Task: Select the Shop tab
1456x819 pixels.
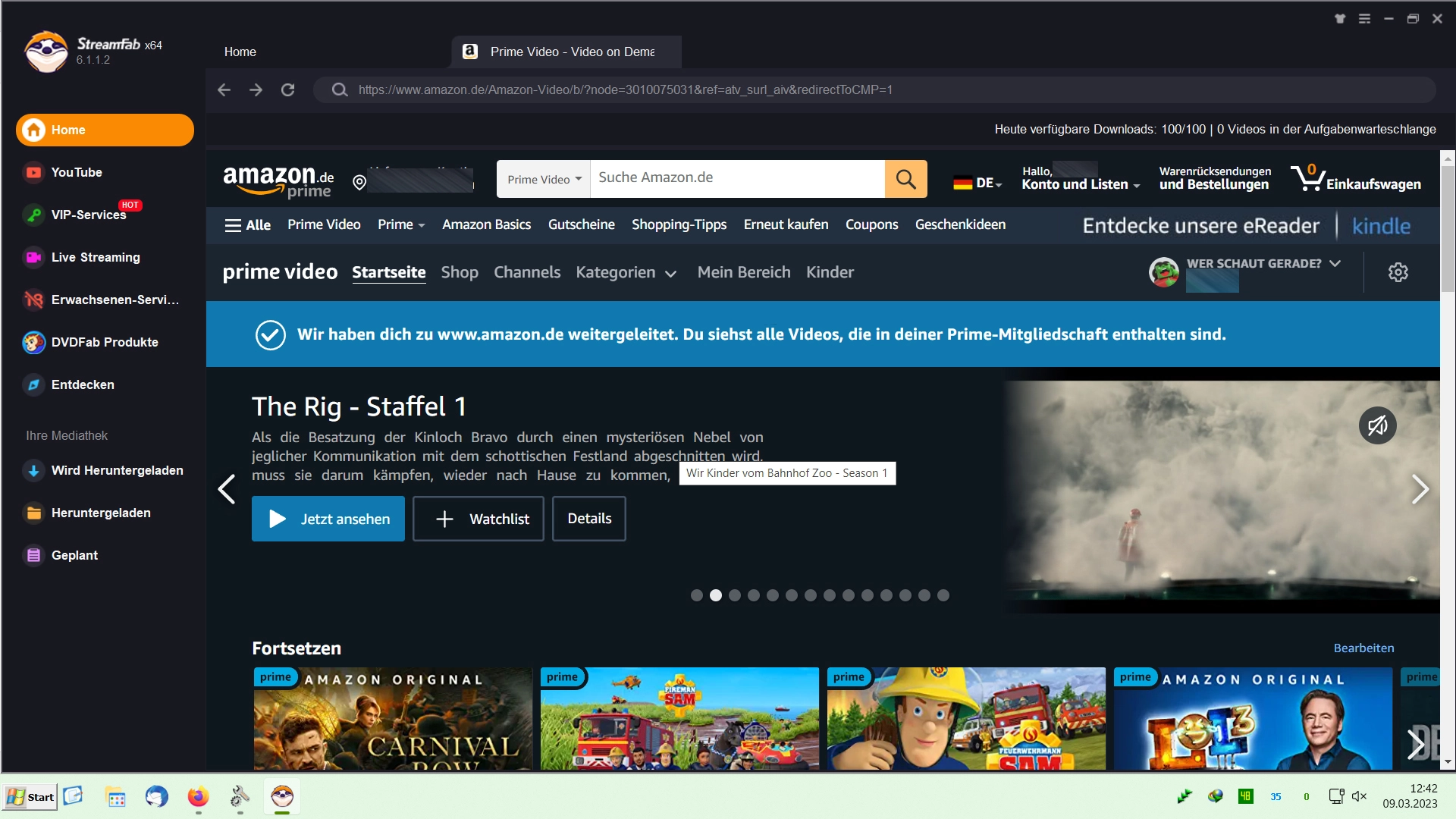Action: point(460,272)
